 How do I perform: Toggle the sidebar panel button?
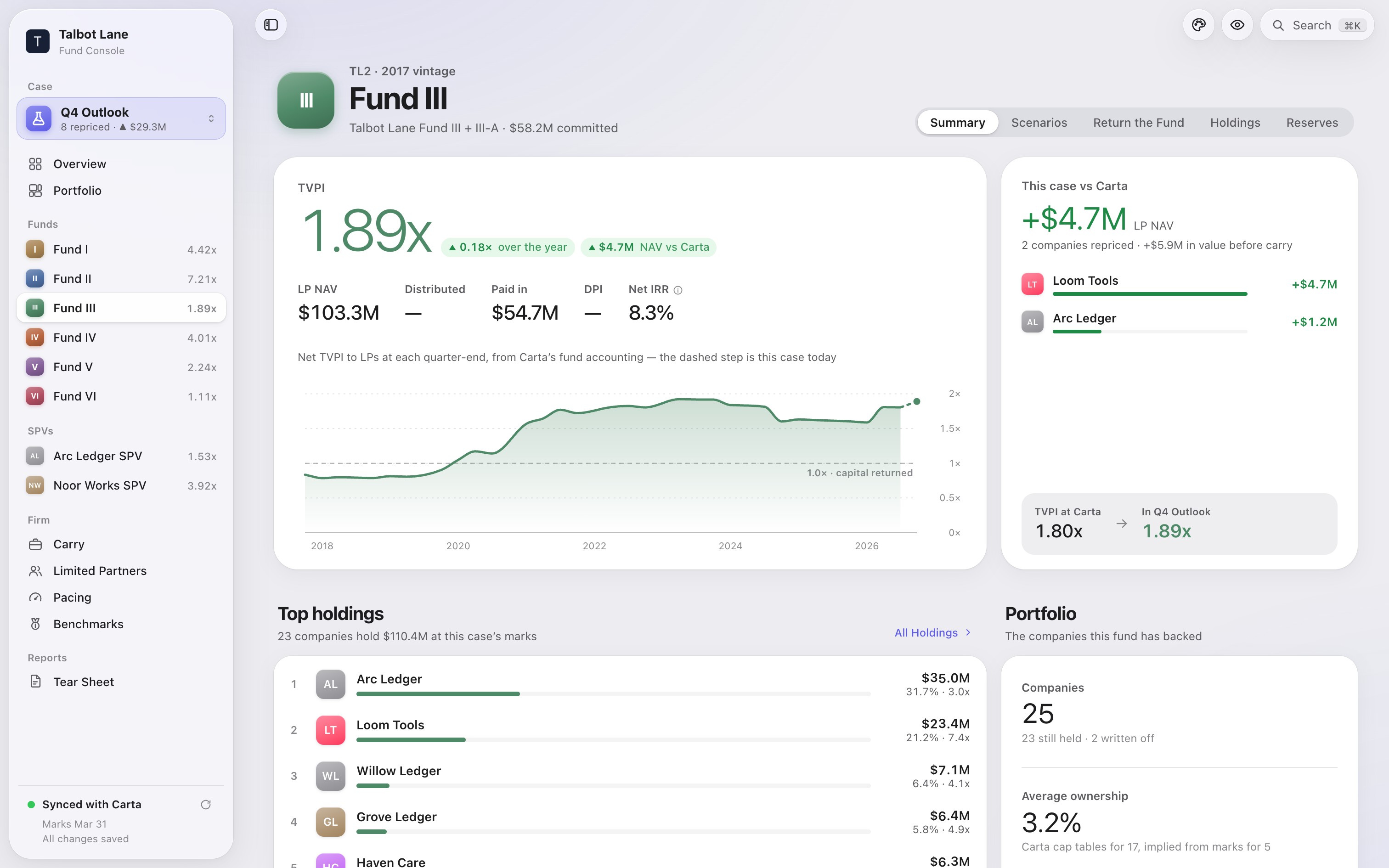click(x=271, y=25)
